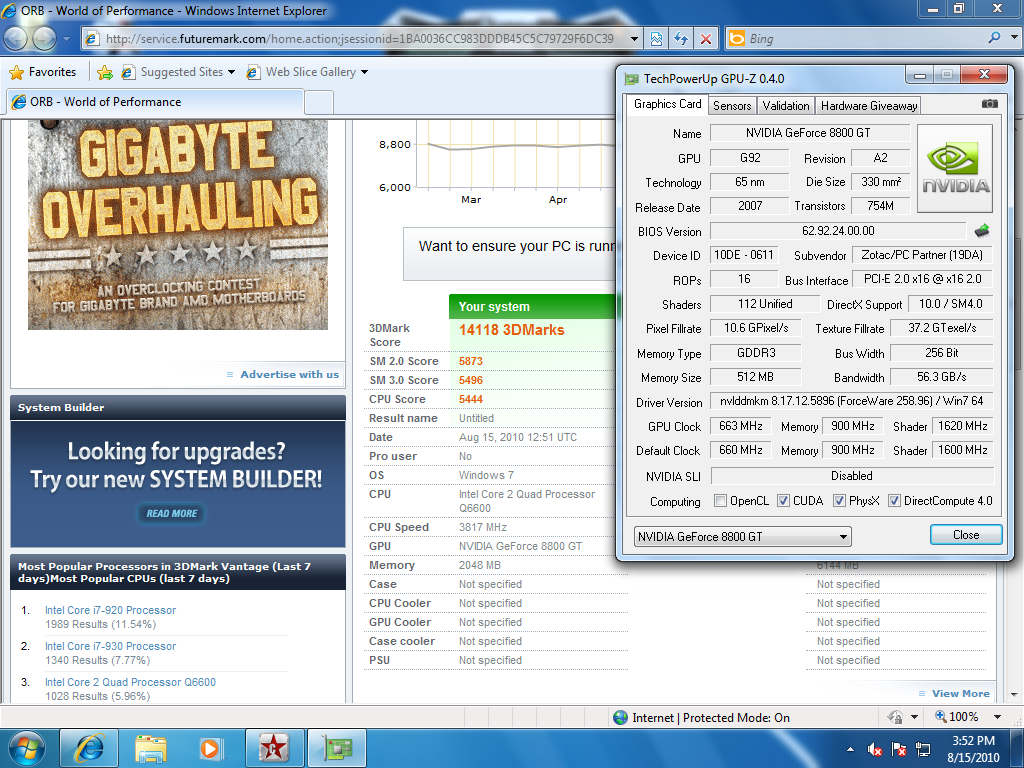Viewport: 1024px width, 768px height.
Task: Open the Intel Core i7-920 Processor link
Action: [110, 610]
